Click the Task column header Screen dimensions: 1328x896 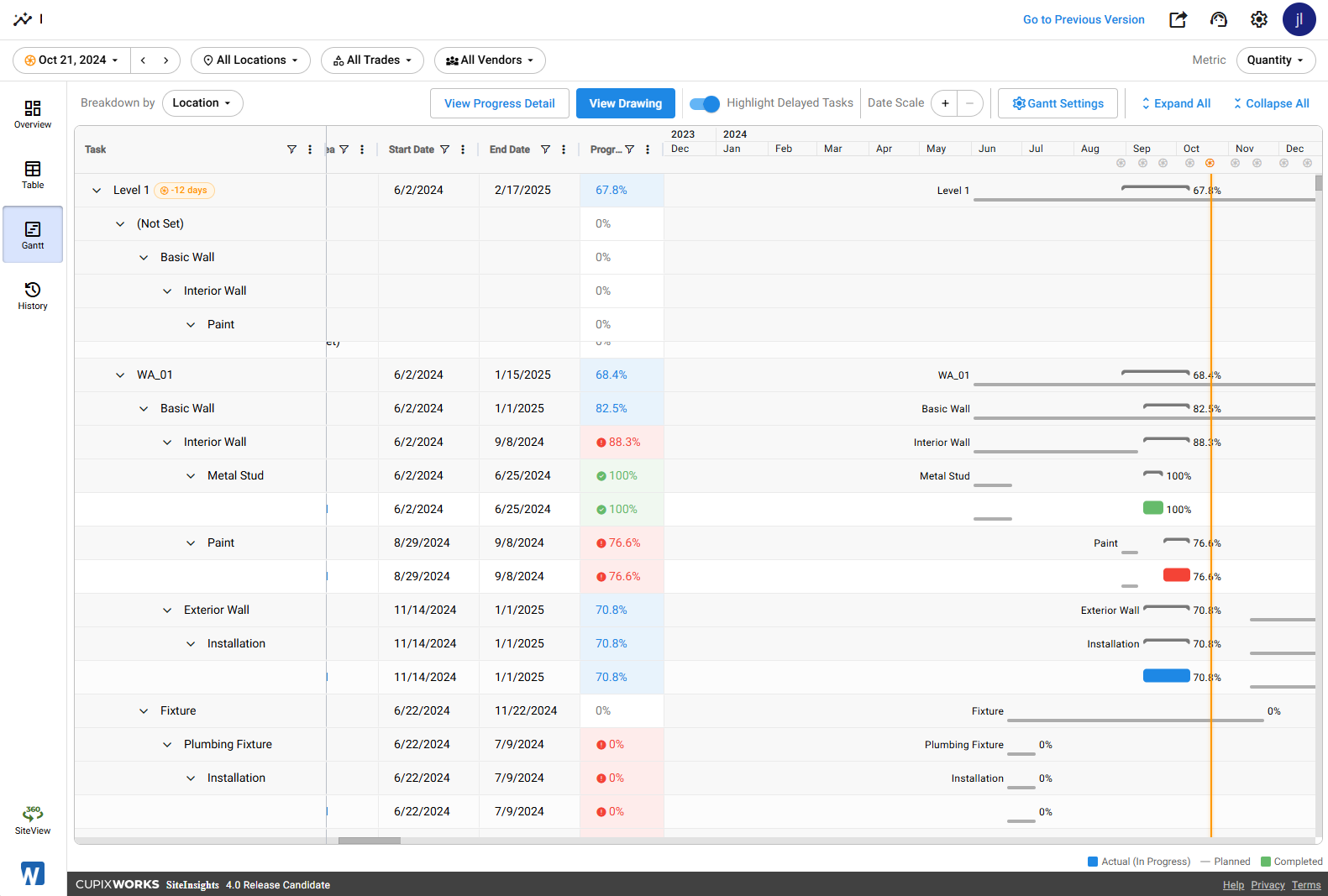click(200, 149)
